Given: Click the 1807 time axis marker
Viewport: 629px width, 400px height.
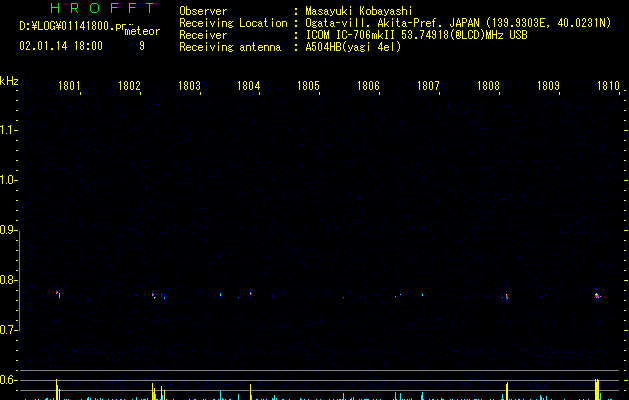Looking at the screenshot, I should point(428,86).
